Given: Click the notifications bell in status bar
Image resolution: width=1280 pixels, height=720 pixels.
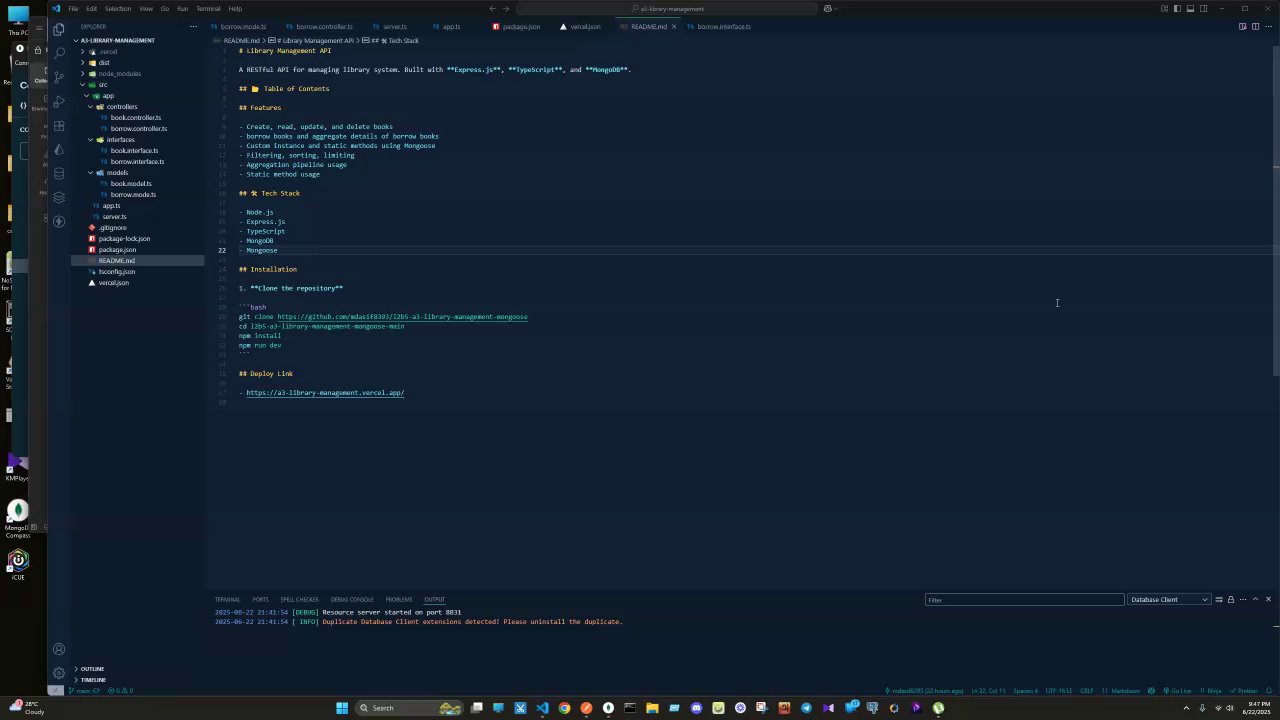Looking at the screenshot, I should (1269, 691).
